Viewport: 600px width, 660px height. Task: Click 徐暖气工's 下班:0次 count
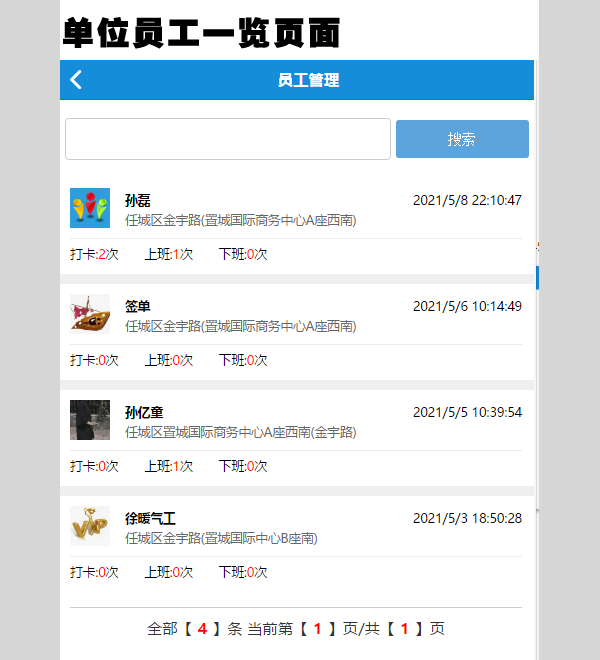click(x=243, y=572)
